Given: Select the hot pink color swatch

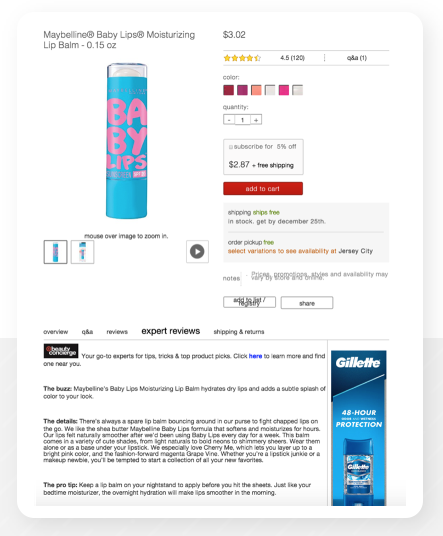Looking at the screenshot, I should click(x=284, y=90).
